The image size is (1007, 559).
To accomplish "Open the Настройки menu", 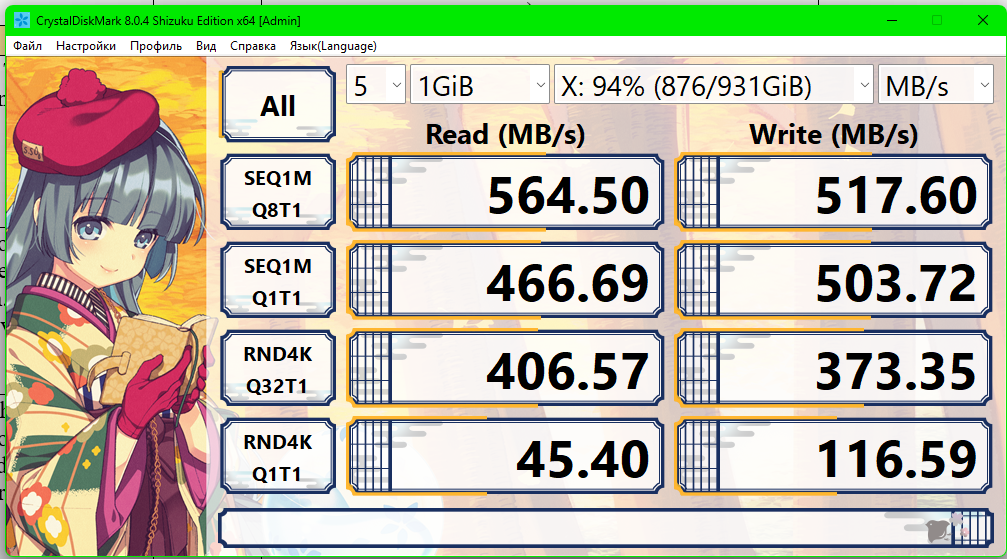I will (x=86, y=46).
